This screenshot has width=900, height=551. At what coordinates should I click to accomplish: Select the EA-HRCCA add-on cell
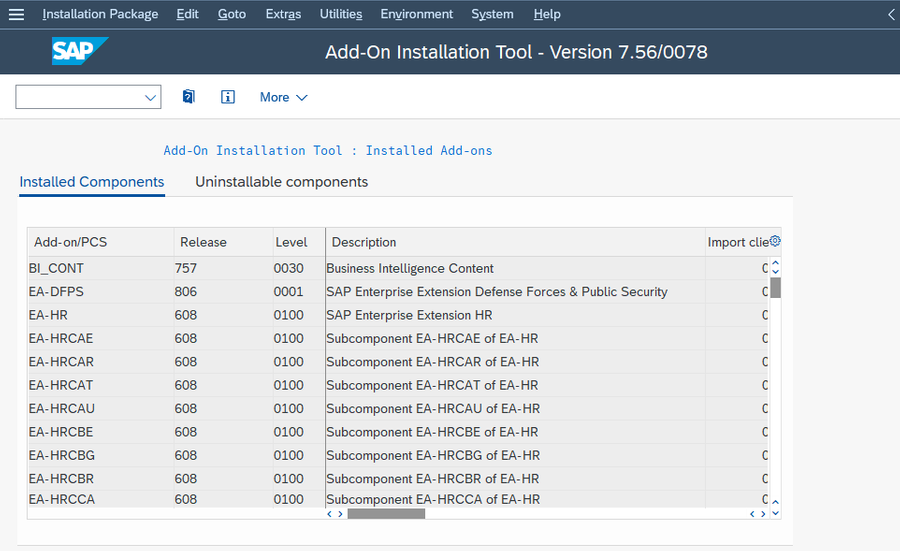pyautogui.click(x=100, y=499)
